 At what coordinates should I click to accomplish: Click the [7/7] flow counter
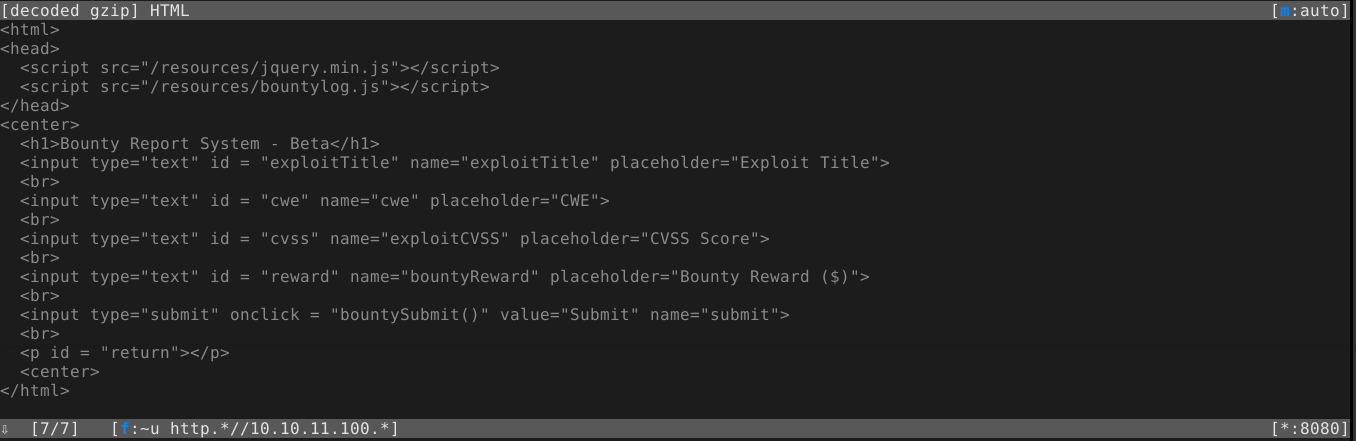(54, 429)
